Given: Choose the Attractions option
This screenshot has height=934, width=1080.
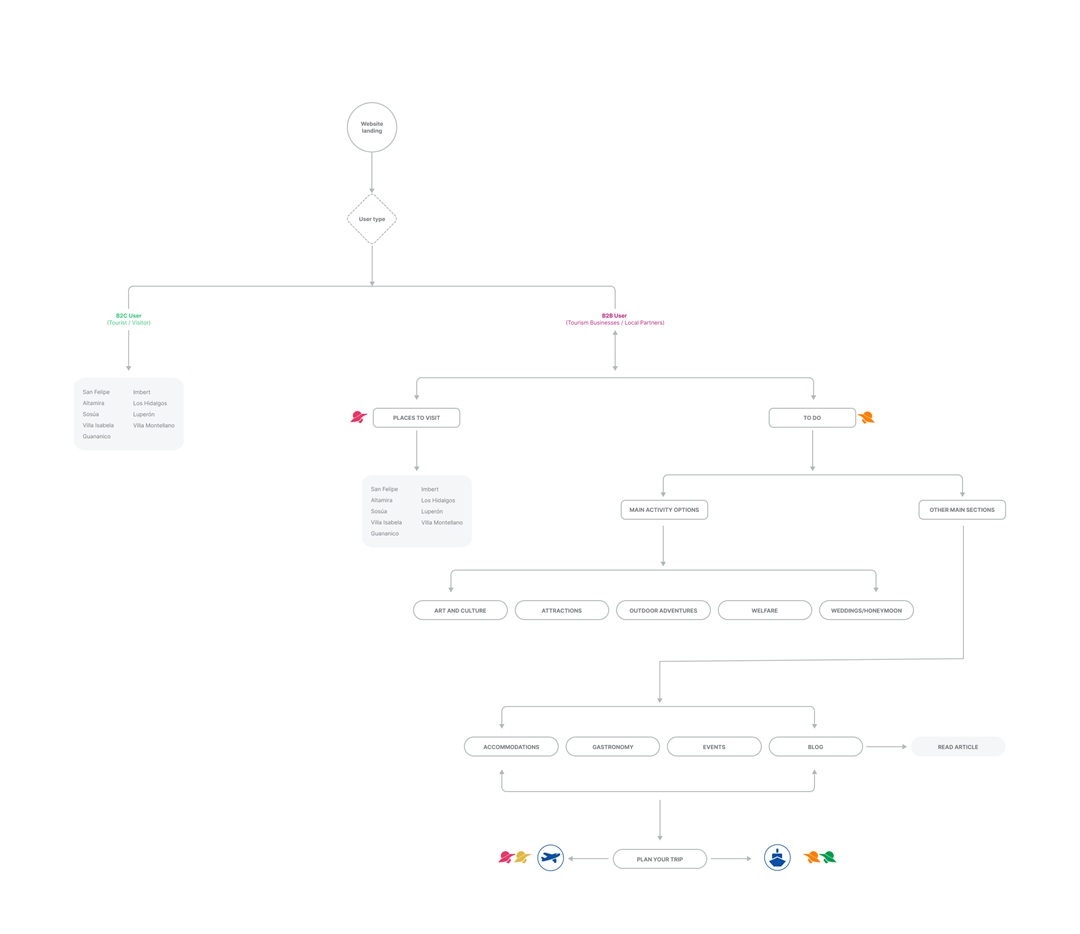Looking at the screenshot, I should pyautogui.click(x=561, y=610).
